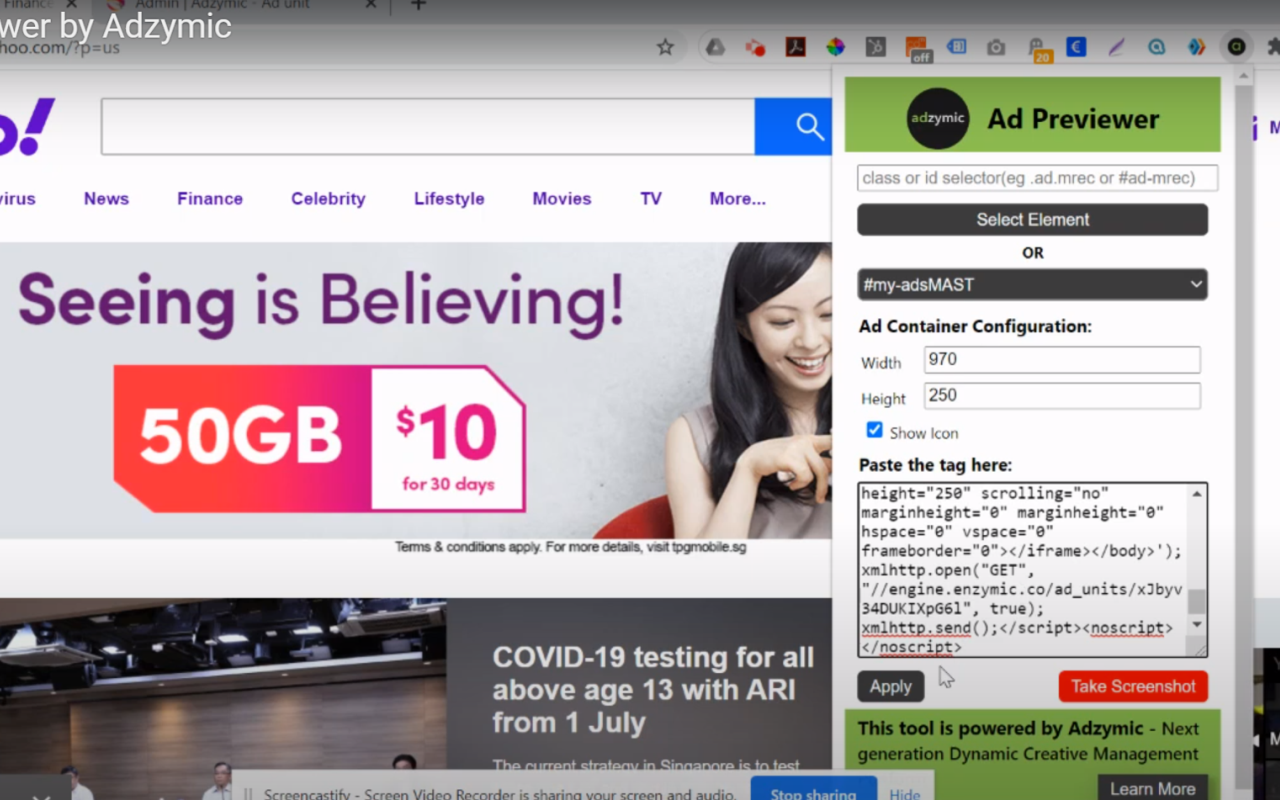Open the Movies section
The width and height of the screenshot is (1280, 800).
(x=562, y=199)
